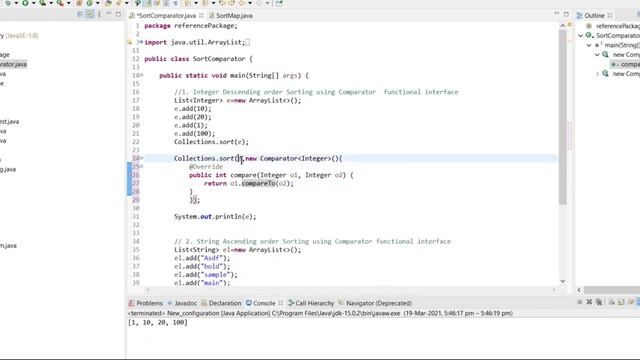
Task: Open the External Tools dropdown arrow
Action: [x=69, y=3]
